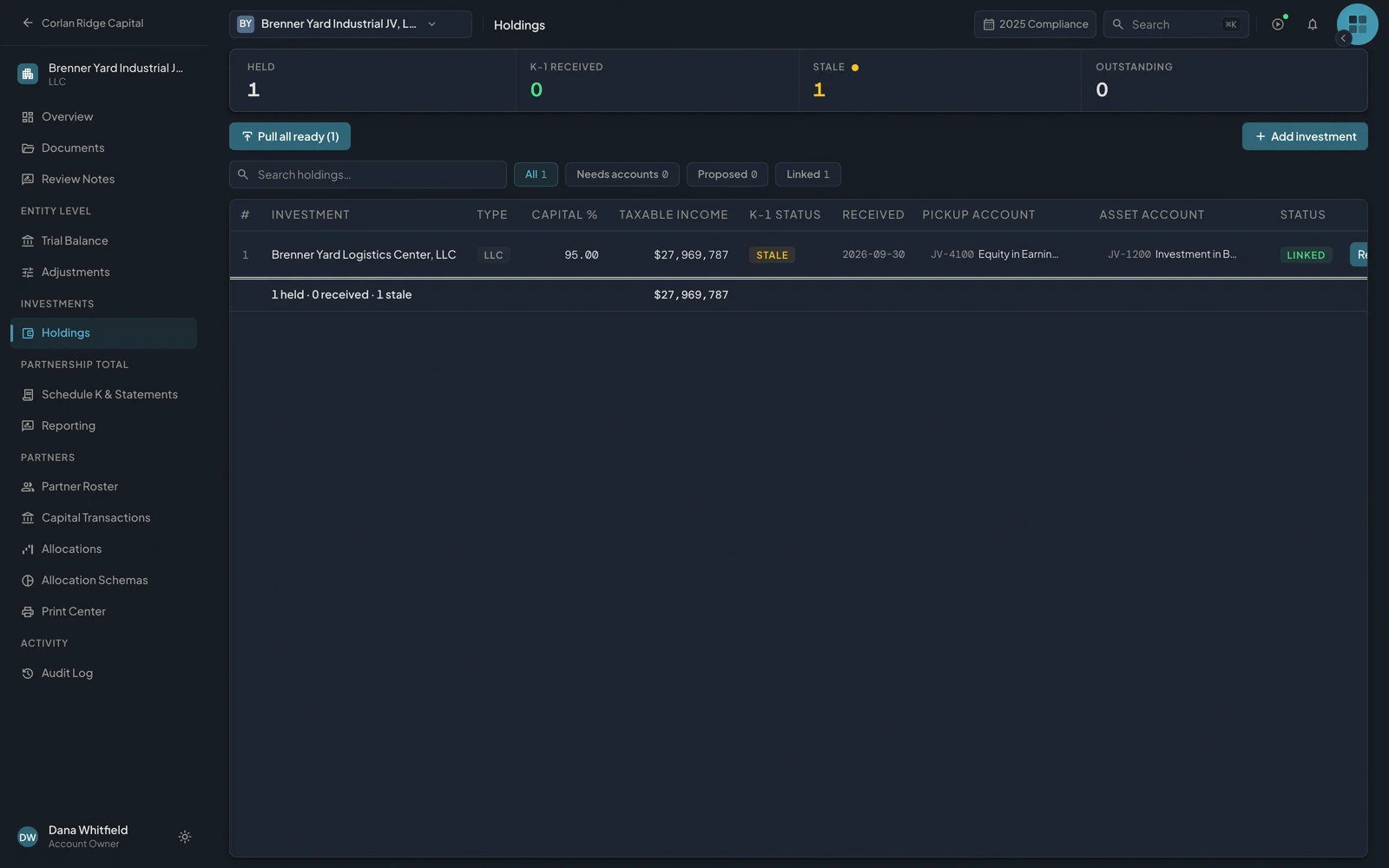Image resolution: width=1389 pixels, height=868 pixels.
Task: Click the STALE K-1 status badge
Action: [x=772, y=255]
